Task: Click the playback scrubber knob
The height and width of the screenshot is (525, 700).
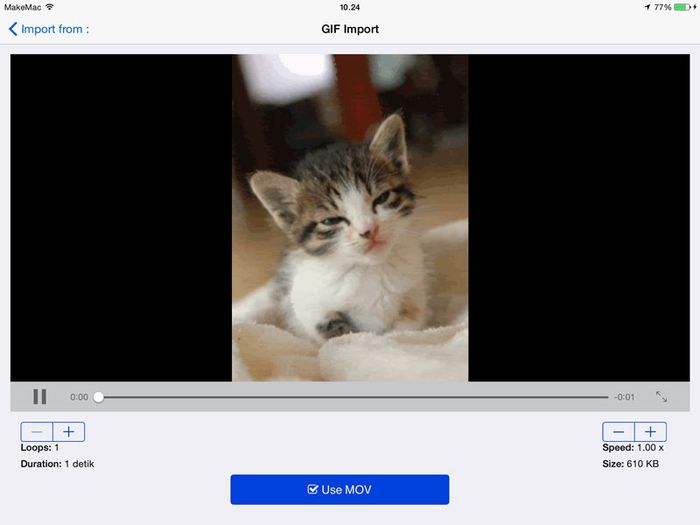Action: [x=99, y=397]
